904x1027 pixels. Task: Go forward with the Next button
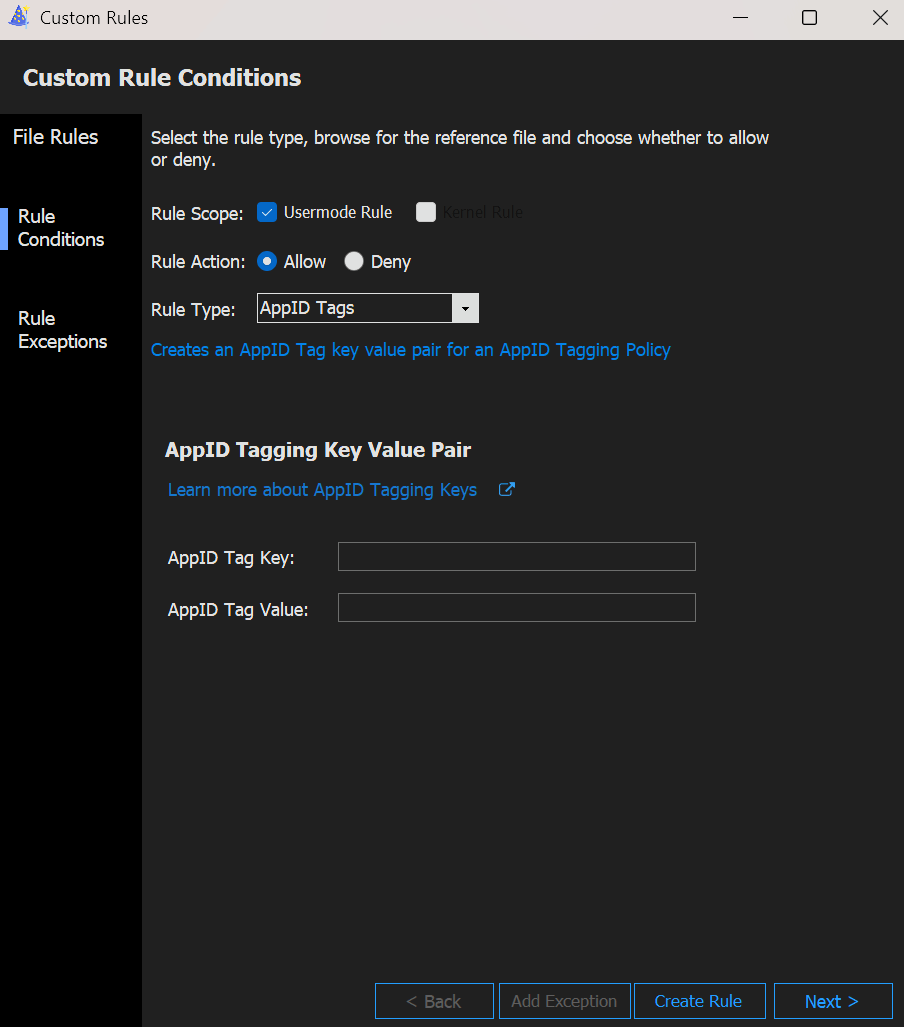(832, 1001)
